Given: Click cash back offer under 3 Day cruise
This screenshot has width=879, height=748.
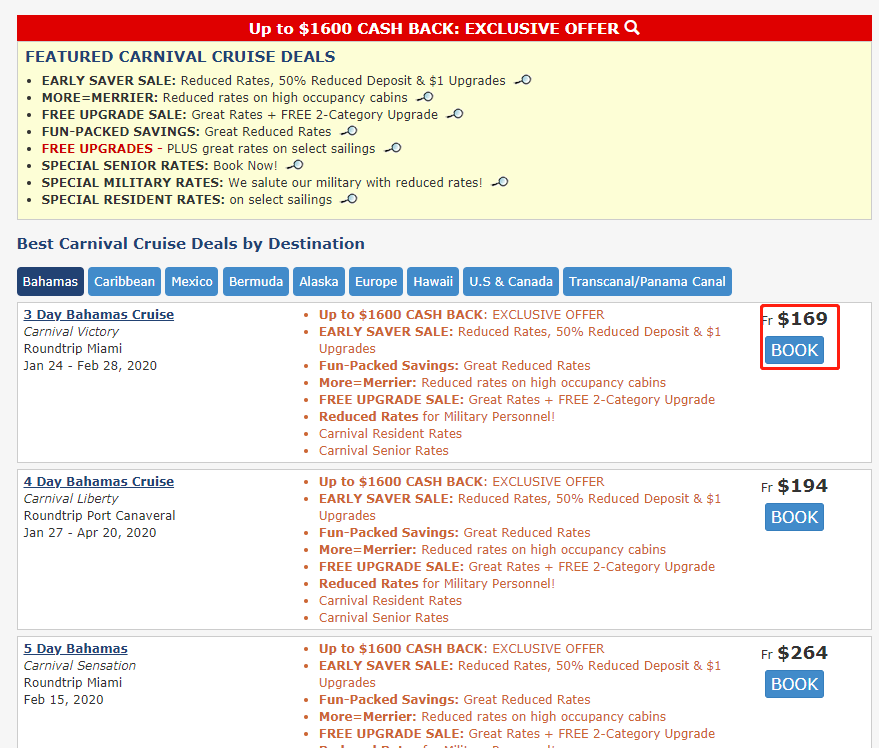Looking at the screenshot, I should click(461, 315).
